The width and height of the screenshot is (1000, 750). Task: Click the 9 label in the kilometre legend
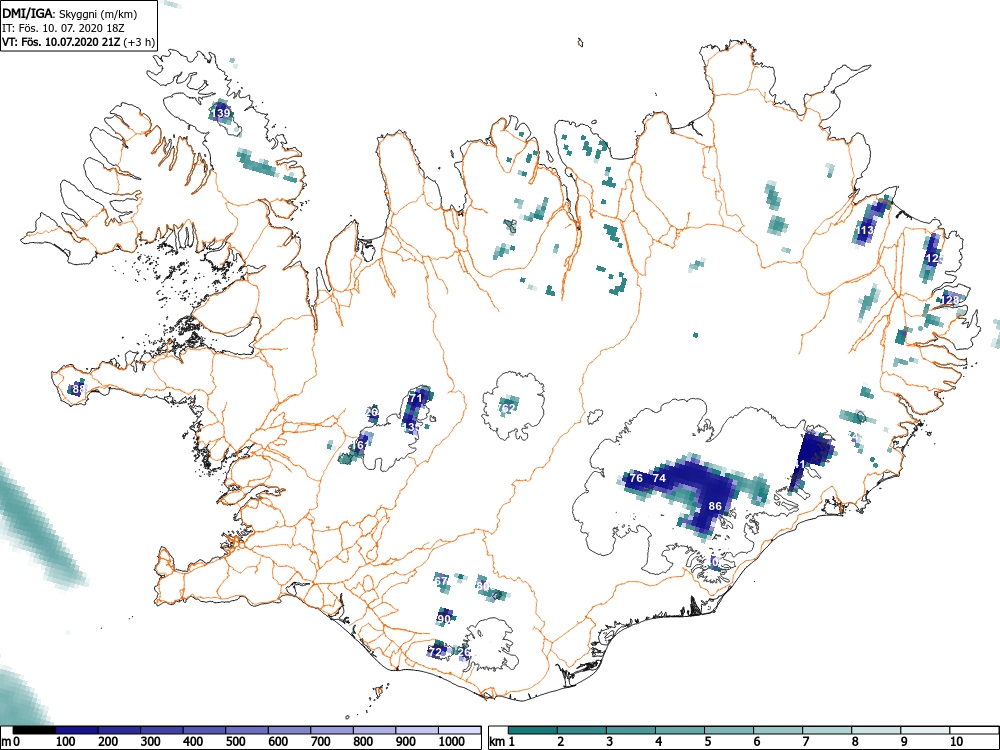[x=904, y=742]
